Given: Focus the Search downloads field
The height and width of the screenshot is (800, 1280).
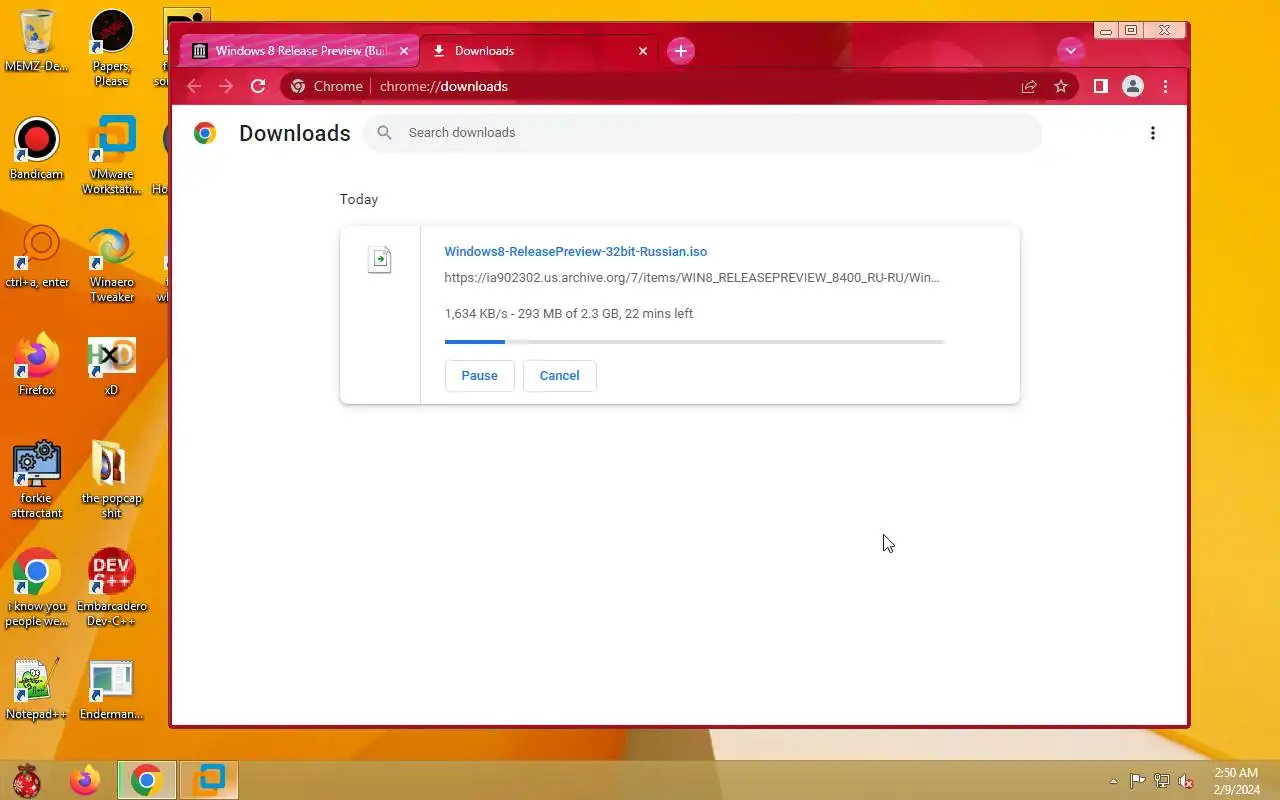Looking at the screenshot, I should coord(702,133).
